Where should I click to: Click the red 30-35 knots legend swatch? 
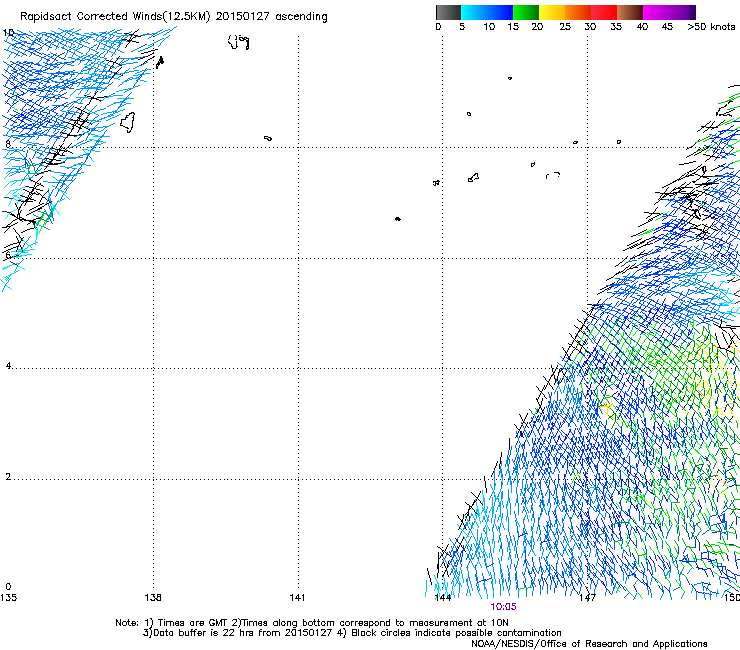pyautogui.click(x=604, y=12)
